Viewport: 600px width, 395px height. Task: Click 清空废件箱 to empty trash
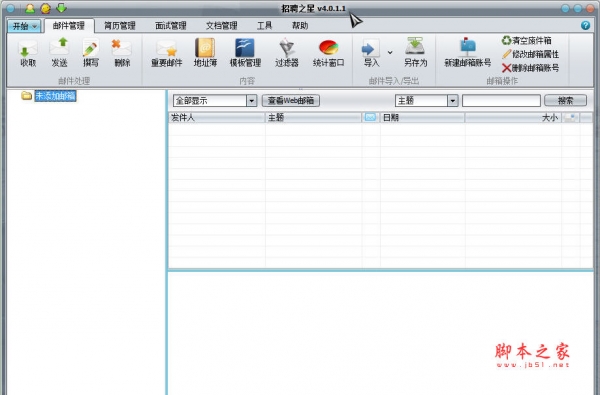pos(527,41)
